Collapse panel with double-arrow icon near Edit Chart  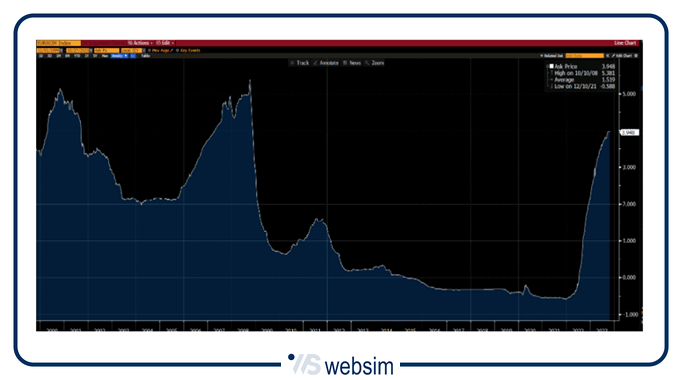pyautogui.click(x=608, y=56)
